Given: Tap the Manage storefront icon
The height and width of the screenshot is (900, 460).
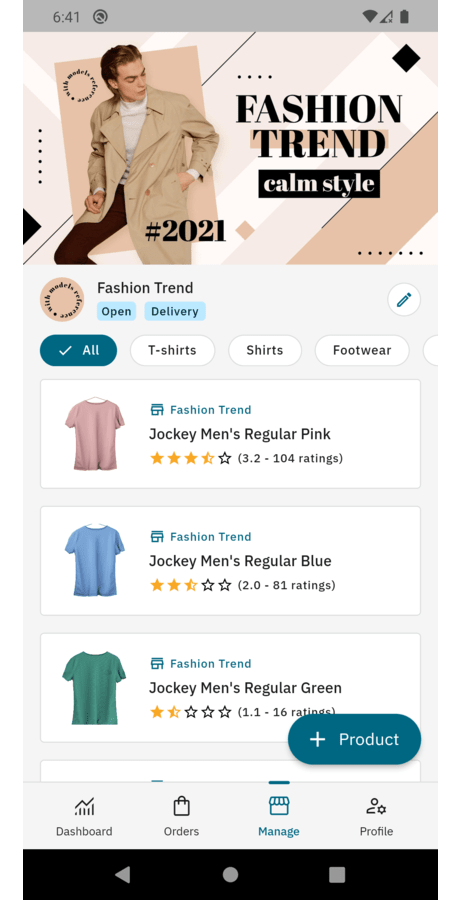Looking at the screenshot, I should click(279, 806).
